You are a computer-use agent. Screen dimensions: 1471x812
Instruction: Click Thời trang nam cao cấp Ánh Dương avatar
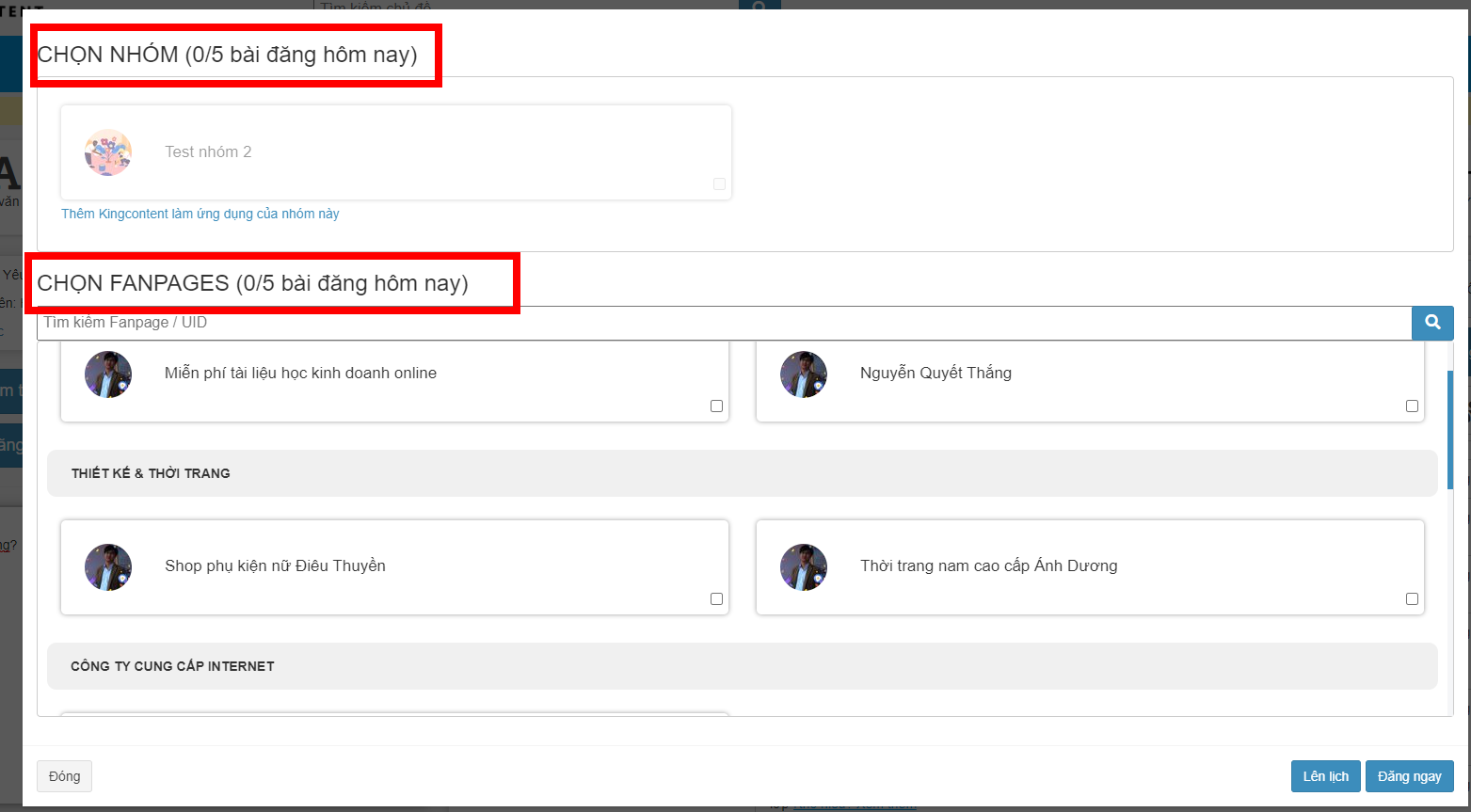point(804,567)
